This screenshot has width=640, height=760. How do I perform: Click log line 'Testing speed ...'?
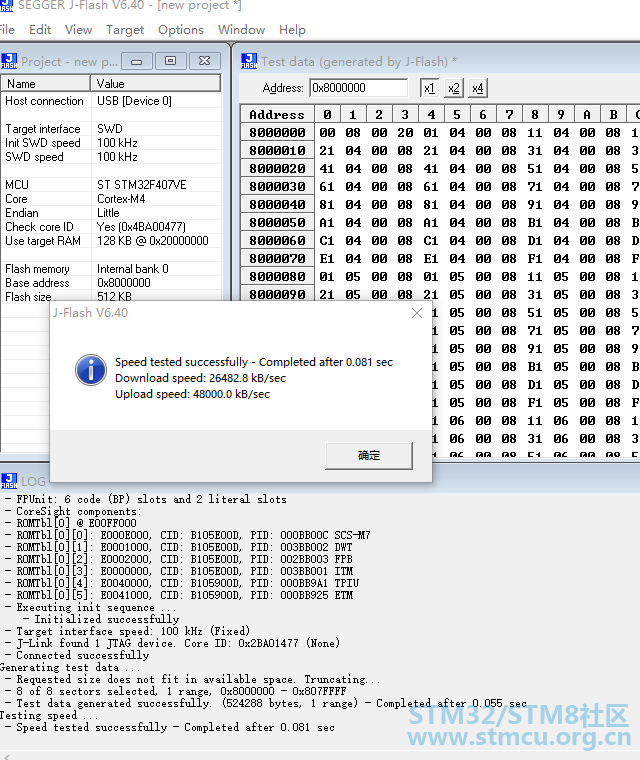coord(48,715)
